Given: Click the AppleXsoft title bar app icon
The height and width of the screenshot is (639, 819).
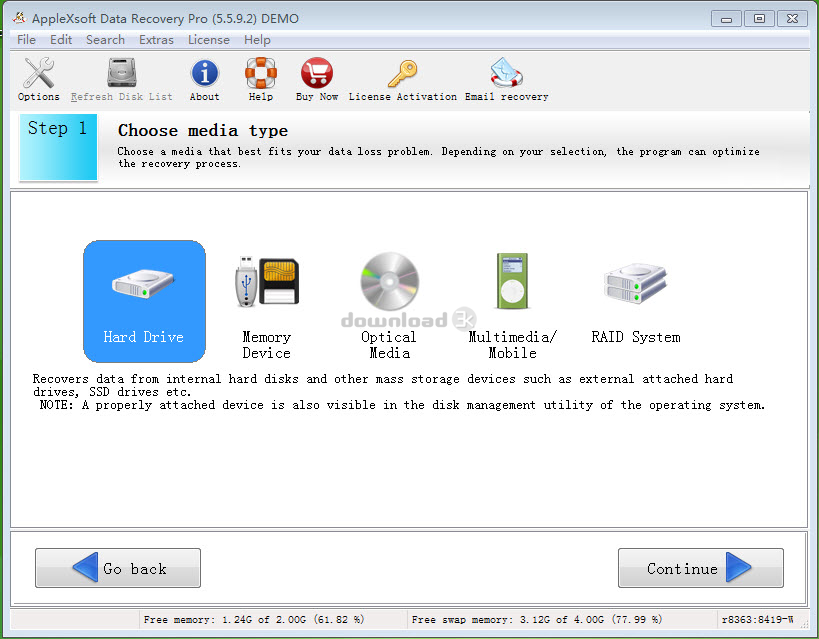Looking at the screenshot, I should [20, 18].
